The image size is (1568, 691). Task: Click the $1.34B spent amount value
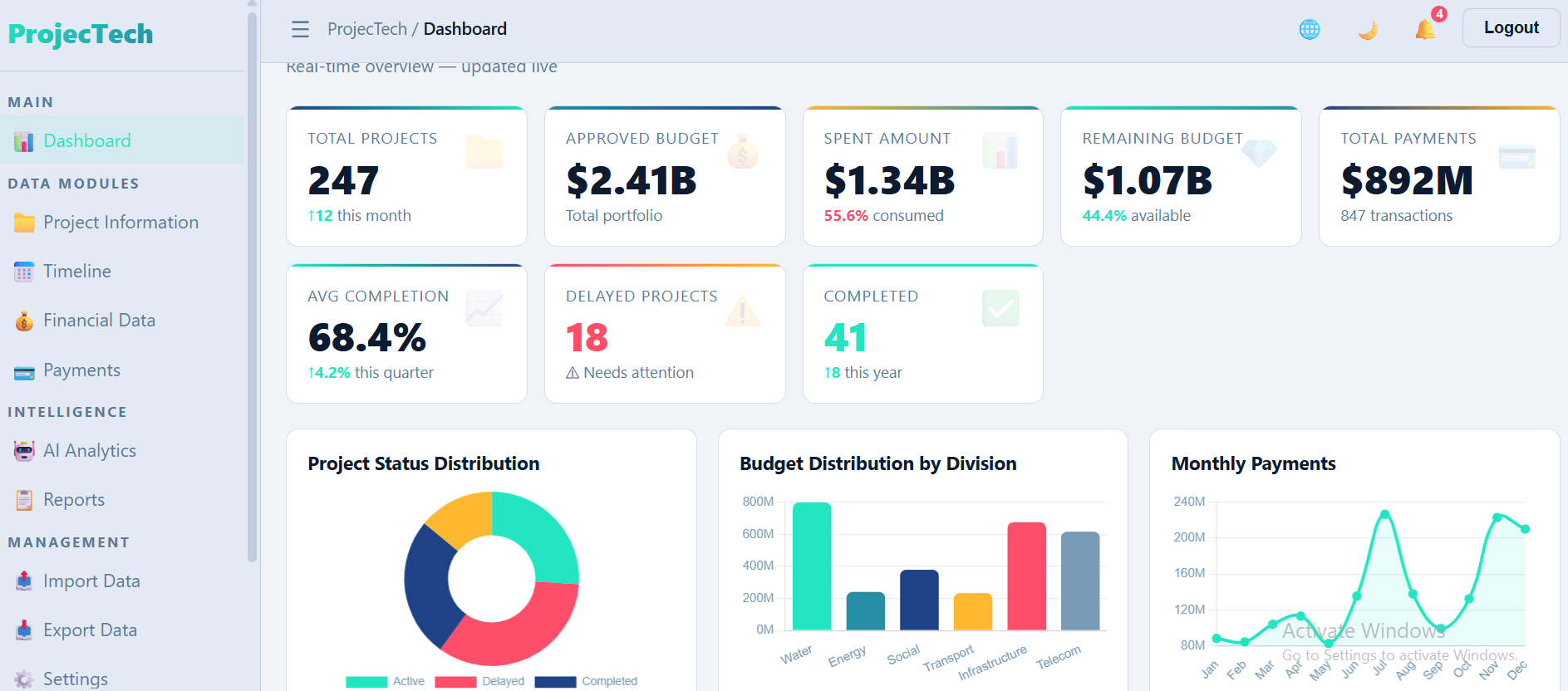tap(890, 180)
